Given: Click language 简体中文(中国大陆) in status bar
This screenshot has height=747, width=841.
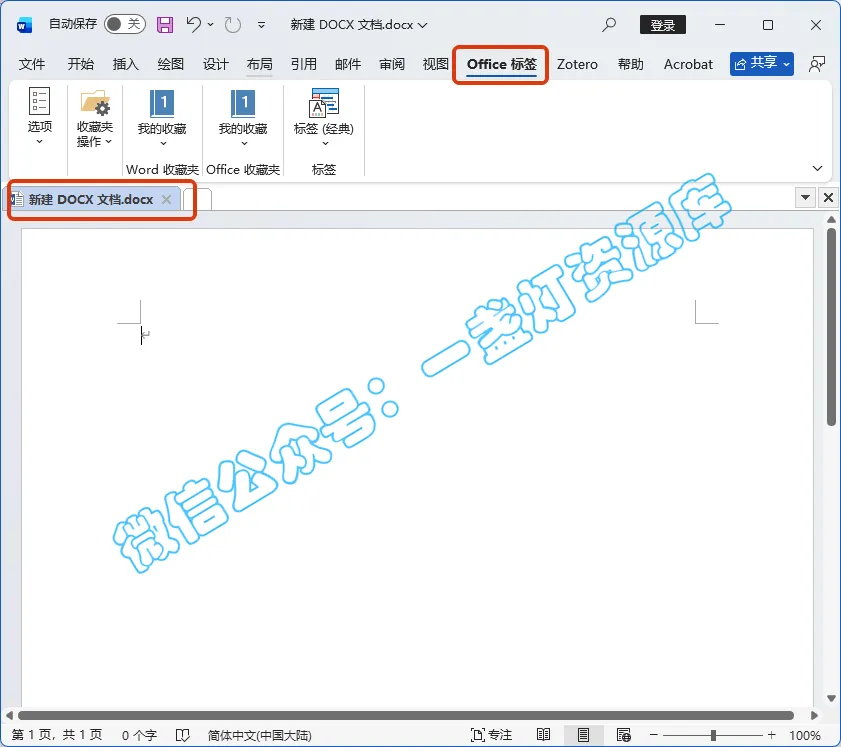Looking at the screenshot, I should (260, 735).
